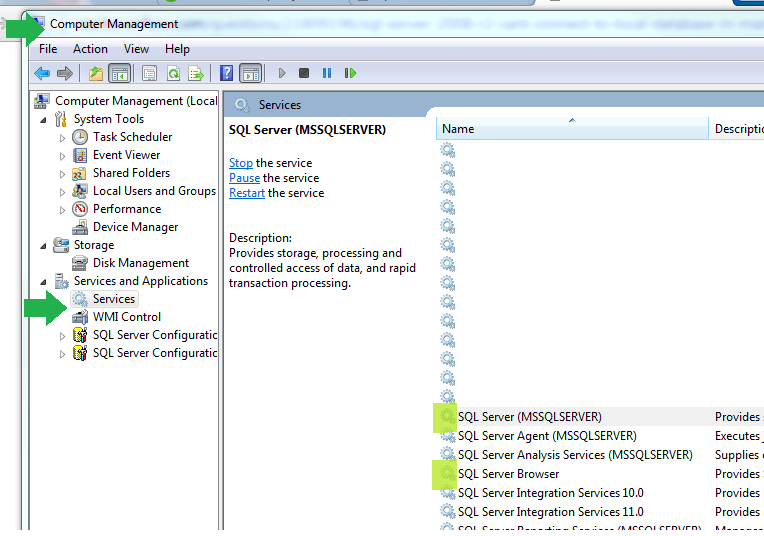
Task: Open Help via blue question-mark icon
Action: point(227,73)
